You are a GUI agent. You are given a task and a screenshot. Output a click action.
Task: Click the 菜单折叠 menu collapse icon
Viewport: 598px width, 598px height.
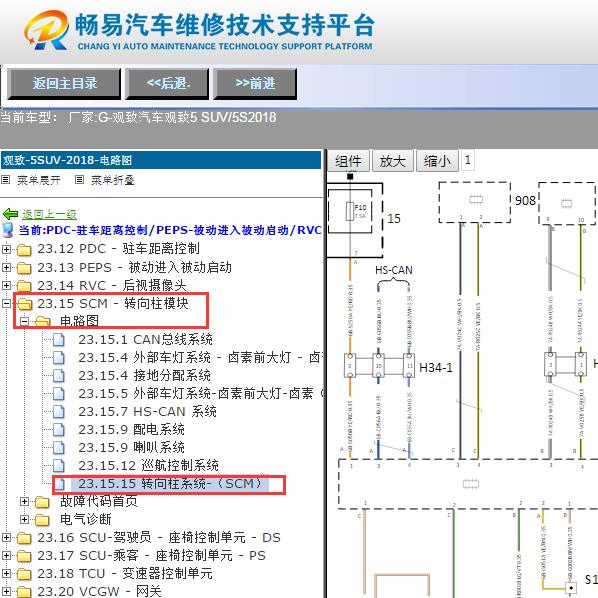(x=79, y=179)
